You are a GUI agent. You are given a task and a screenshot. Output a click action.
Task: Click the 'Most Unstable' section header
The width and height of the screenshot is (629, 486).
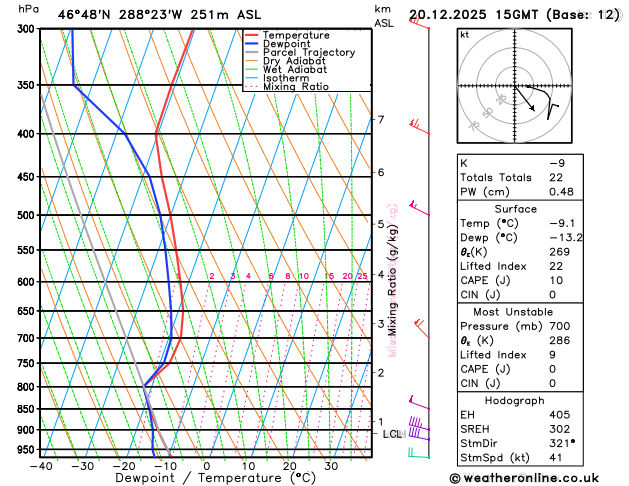tap(513, 312)
